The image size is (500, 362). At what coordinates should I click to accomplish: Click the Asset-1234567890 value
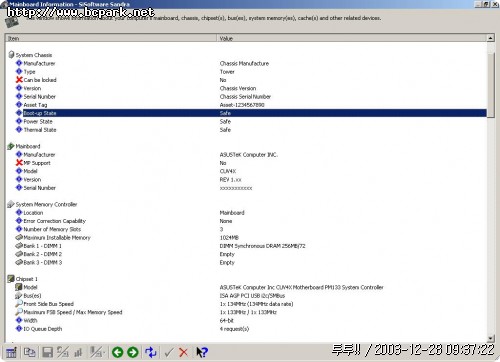pos(242,105)
